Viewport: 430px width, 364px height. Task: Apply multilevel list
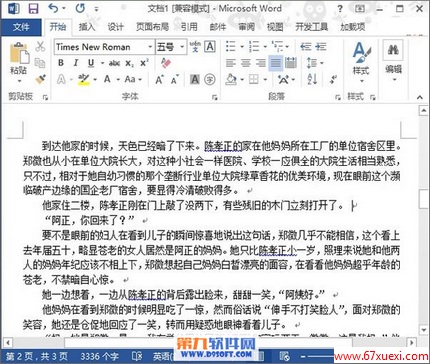277,47
